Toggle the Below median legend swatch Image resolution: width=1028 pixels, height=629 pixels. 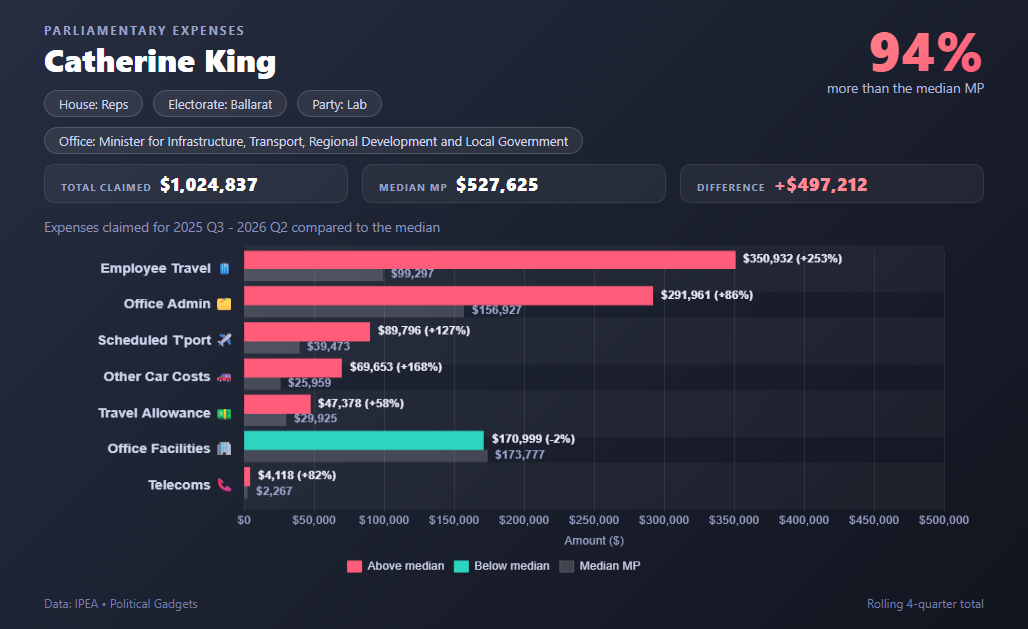point(462,567)
